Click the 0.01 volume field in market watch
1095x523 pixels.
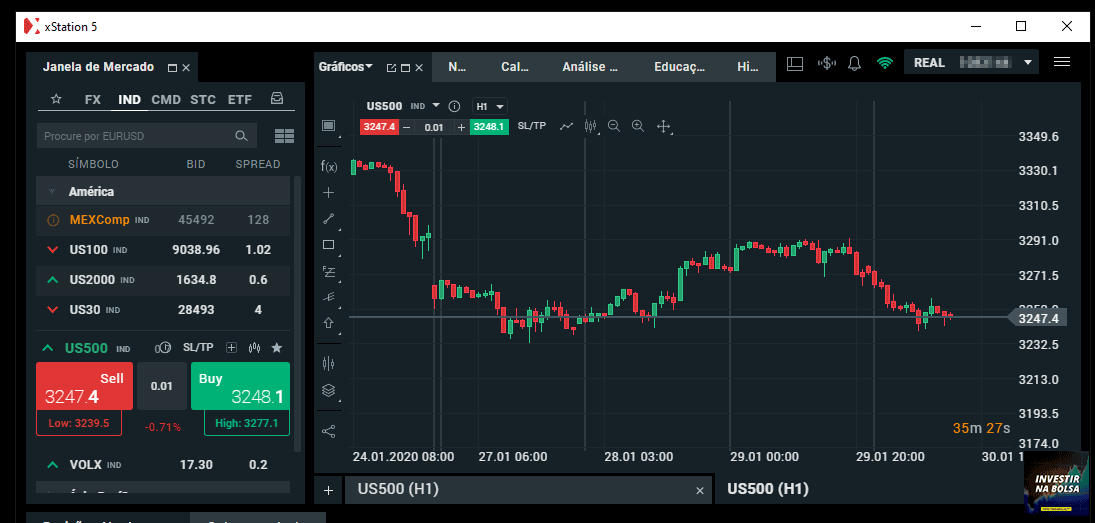pyautogui.click(x=161, y=386)
